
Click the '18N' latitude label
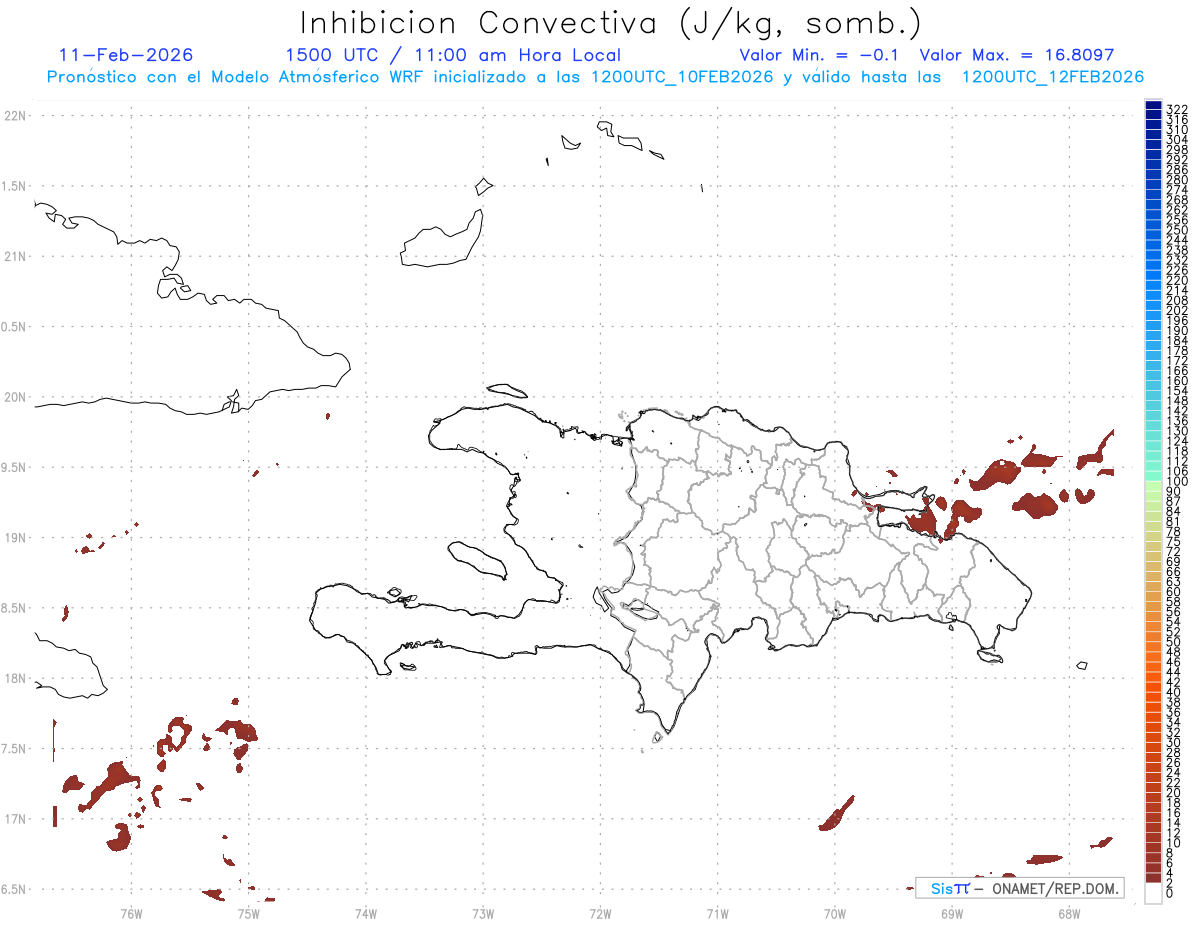pos(15,678)
